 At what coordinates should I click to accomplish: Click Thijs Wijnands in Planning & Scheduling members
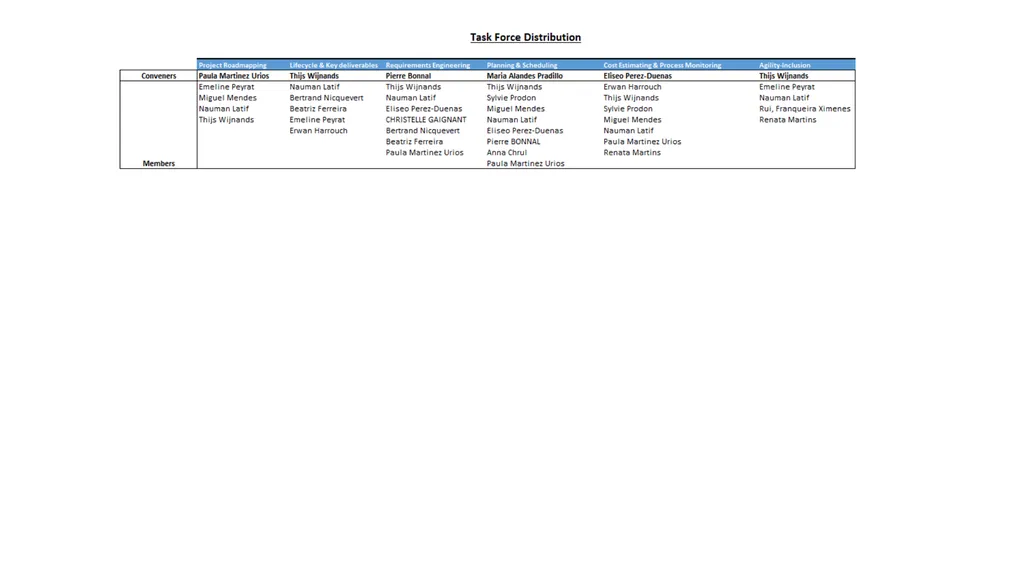coord(515,87)
